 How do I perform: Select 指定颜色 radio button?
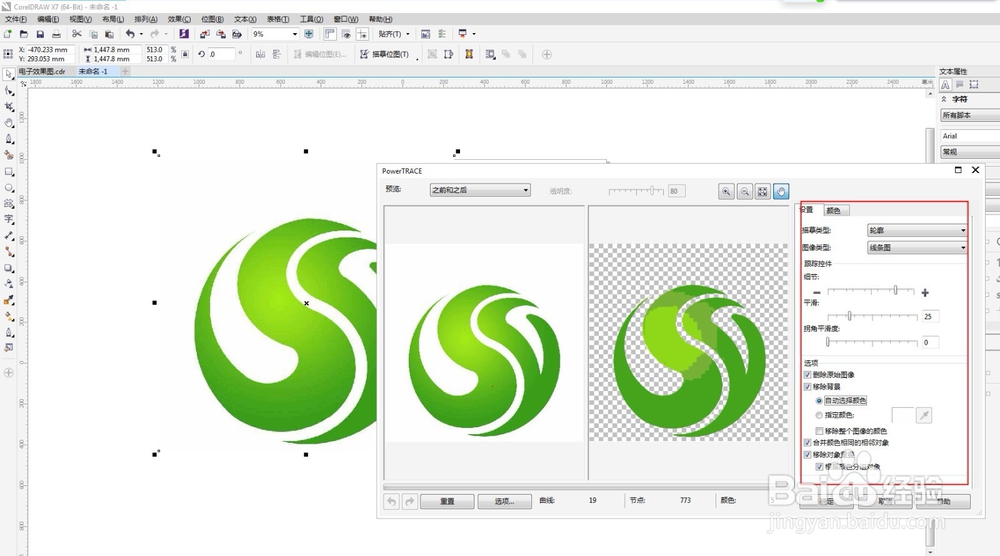[819, 415]
